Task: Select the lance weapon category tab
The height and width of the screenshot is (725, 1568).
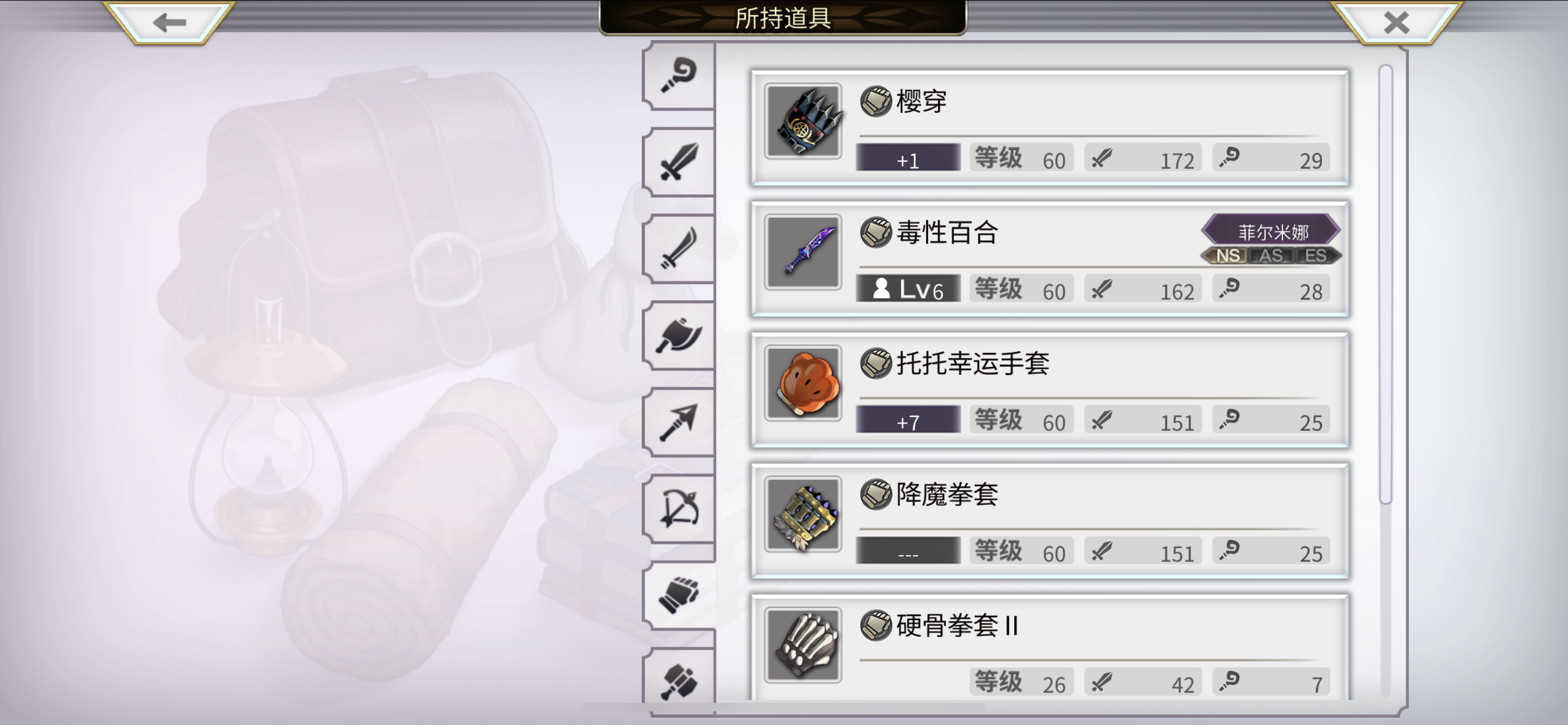Action: click(678, 421)
